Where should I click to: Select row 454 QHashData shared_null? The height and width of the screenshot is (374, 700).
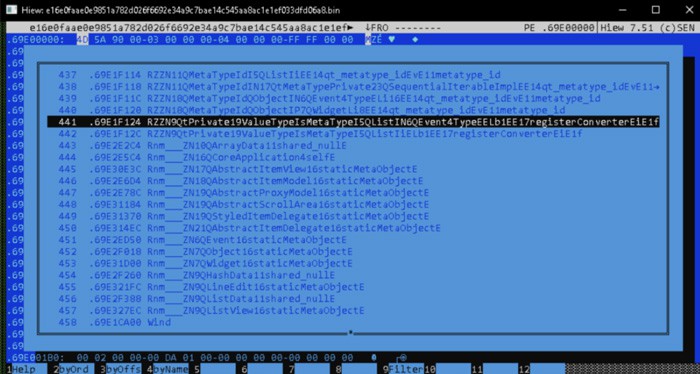tap(353, 275)
